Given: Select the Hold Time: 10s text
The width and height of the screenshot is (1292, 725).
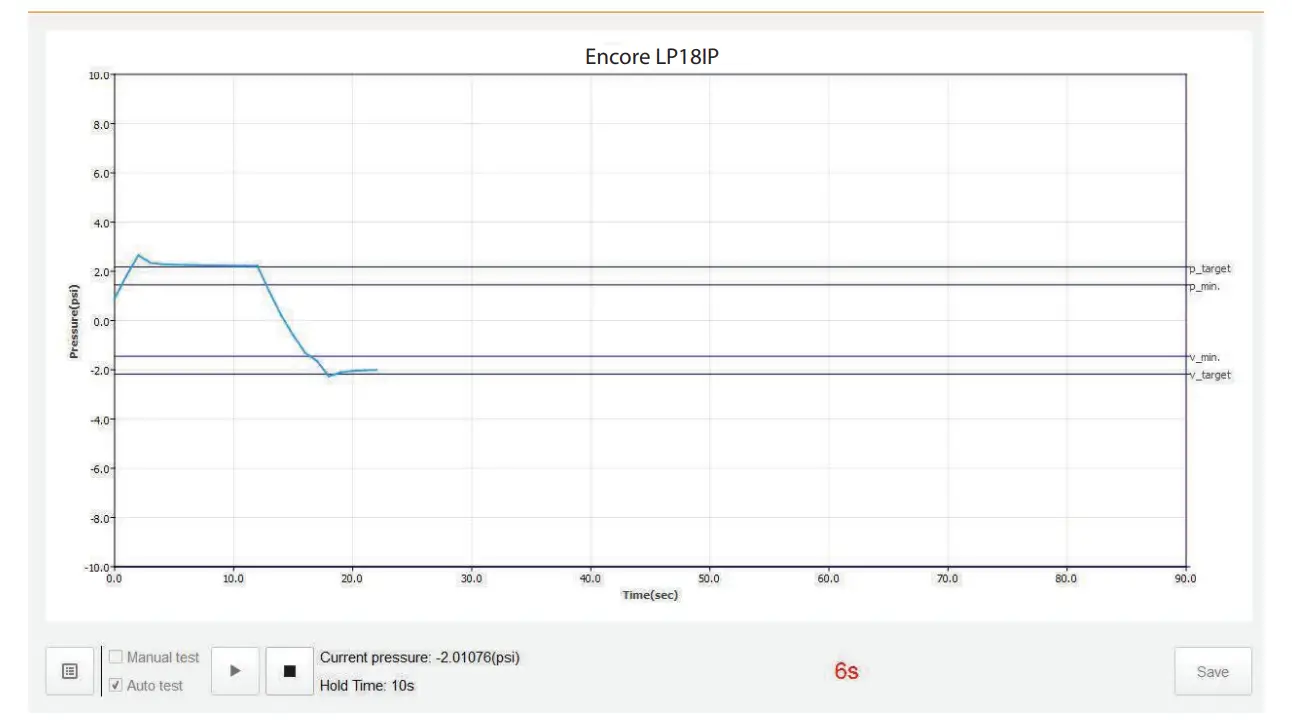Looking at the screenshot, I should 367,686.
